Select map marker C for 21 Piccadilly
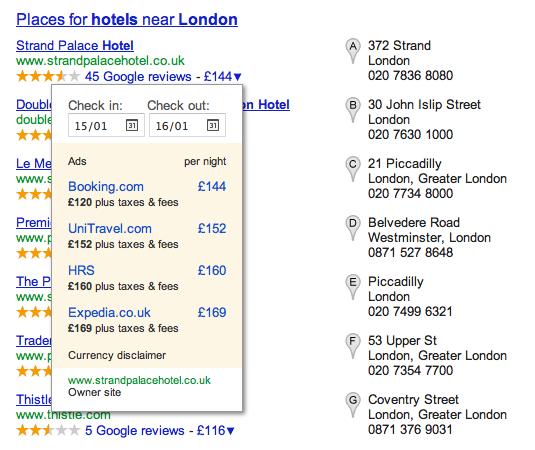The image size is (535, 450). tap(353, 169)
